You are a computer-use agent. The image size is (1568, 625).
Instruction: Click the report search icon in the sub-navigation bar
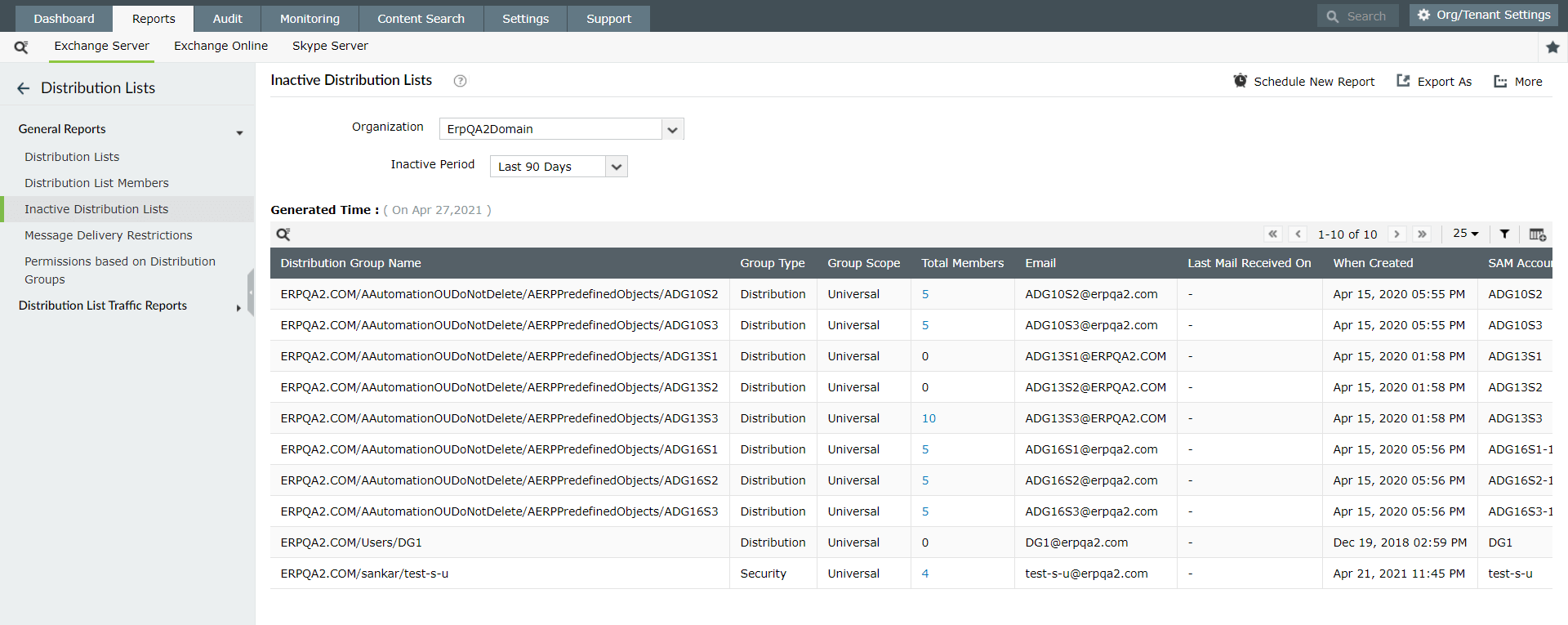[21, 47]
